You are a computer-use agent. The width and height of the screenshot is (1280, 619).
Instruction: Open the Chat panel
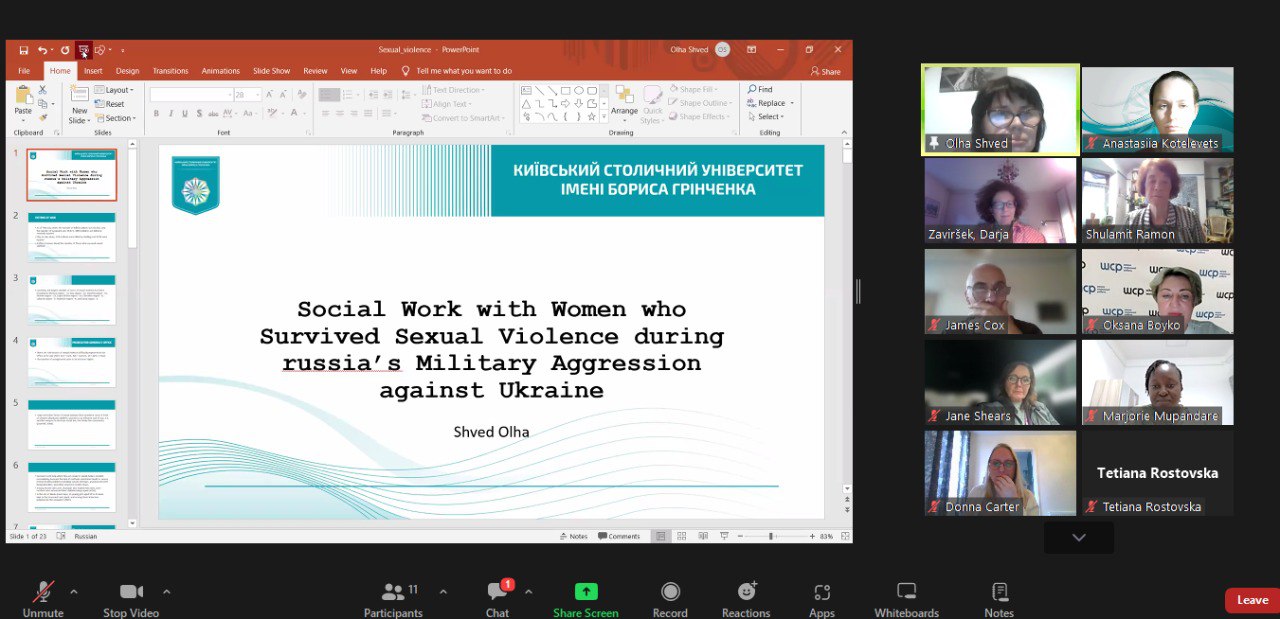(x=497, y=594)
